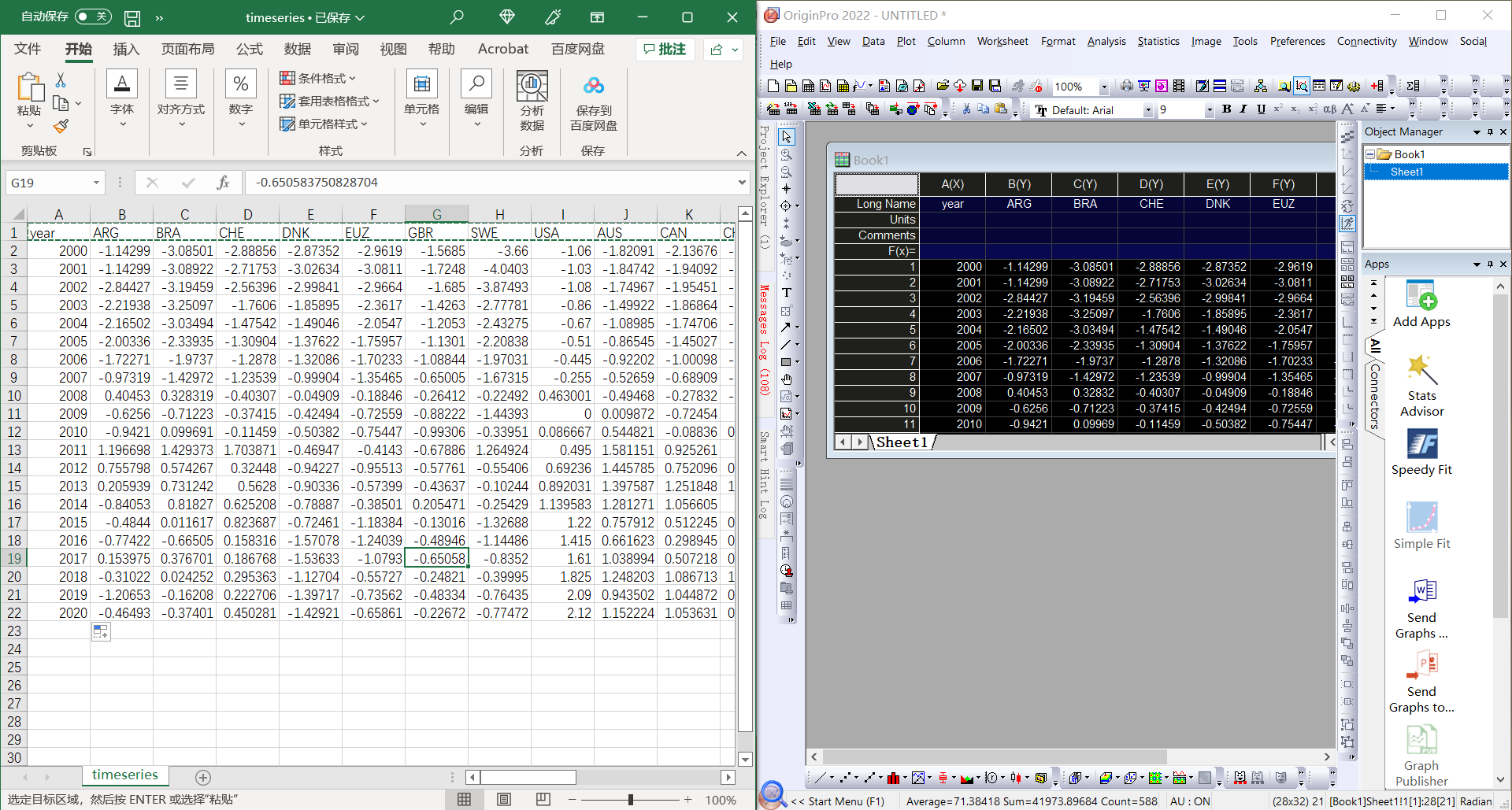Viewport: 1512px width, 810px height.
Task: Open Origin font name dropdown
Action: [x=1148, y=110]
